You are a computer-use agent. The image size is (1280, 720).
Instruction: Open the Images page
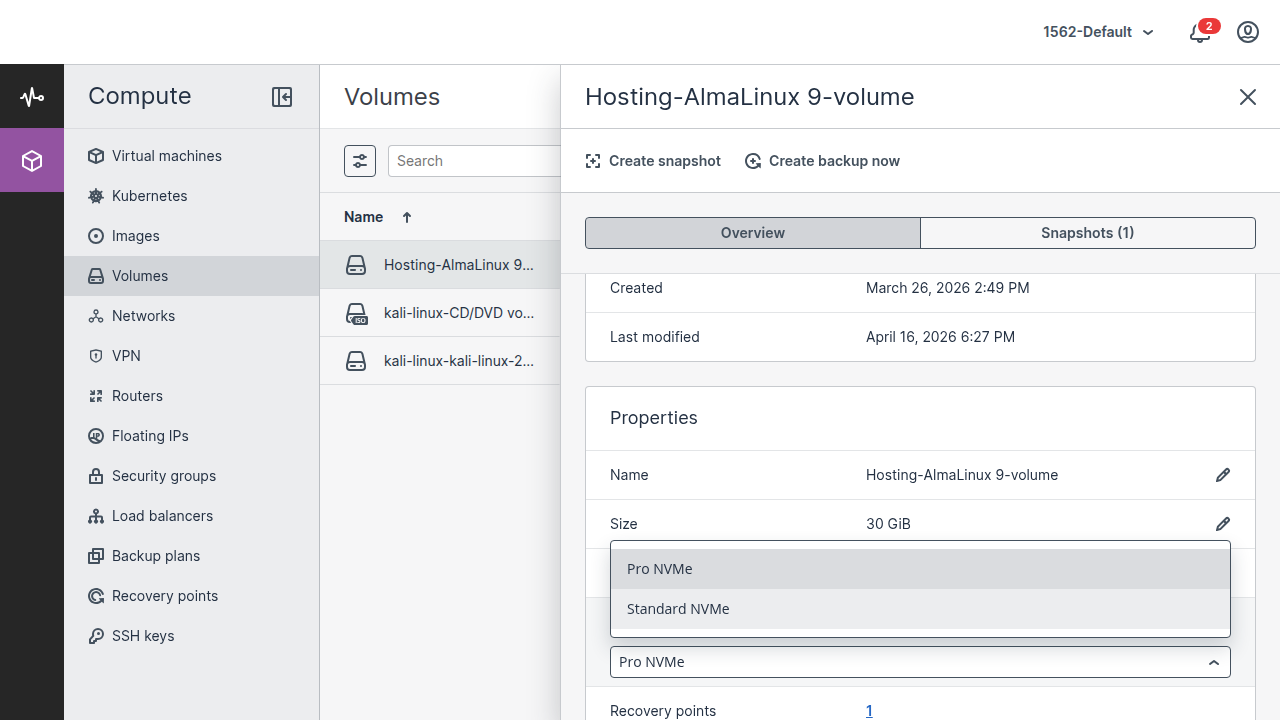click(191, 236)
